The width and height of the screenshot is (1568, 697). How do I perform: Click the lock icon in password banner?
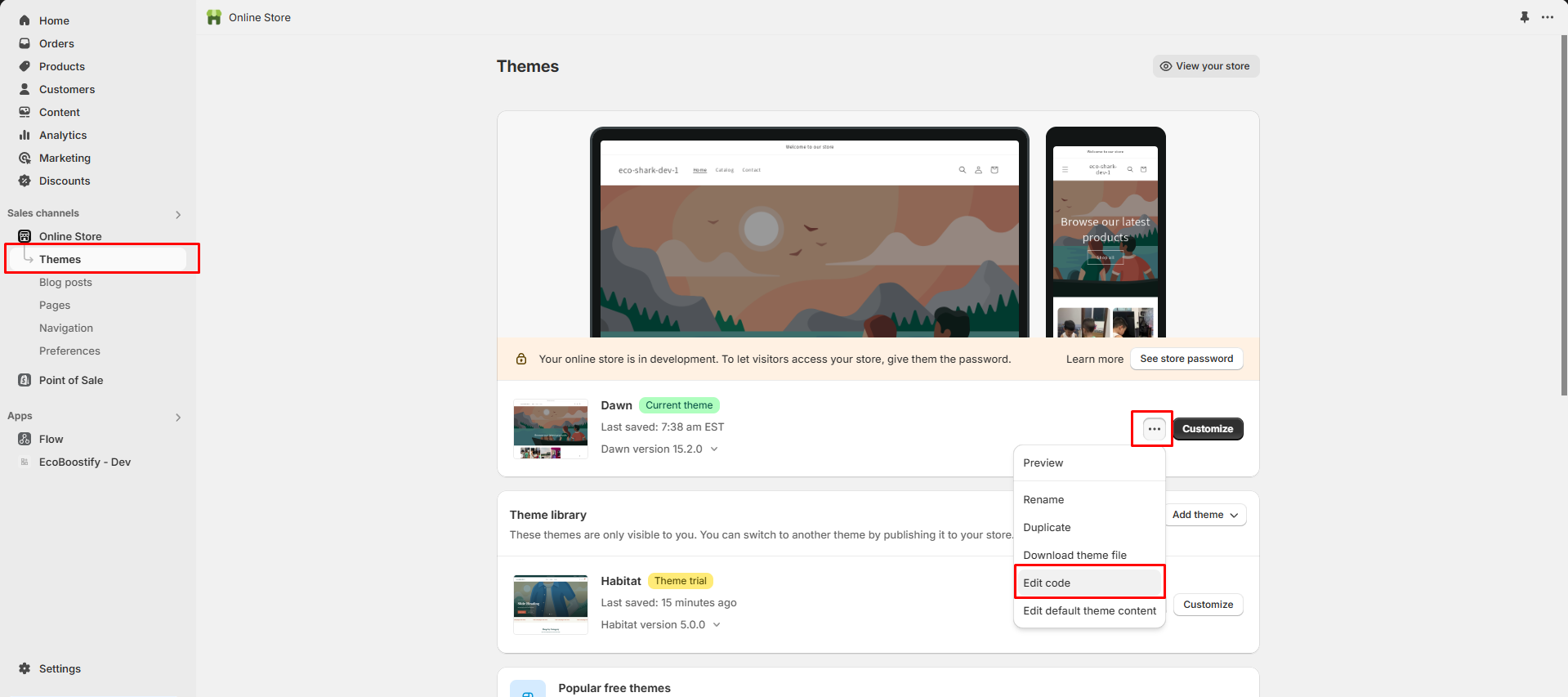click(521, 359)
